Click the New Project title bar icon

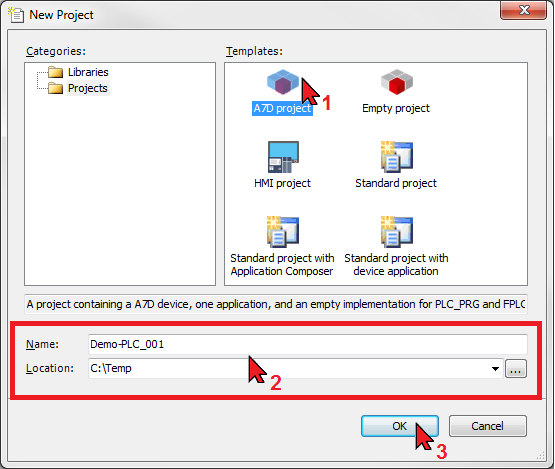(x=16, y=15)
